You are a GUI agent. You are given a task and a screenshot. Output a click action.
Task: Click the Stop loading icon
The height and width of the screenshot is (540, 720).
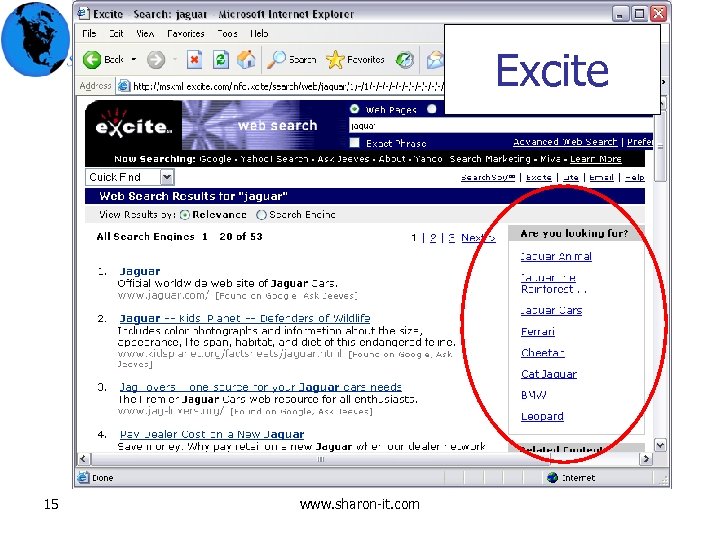(195, 59)
